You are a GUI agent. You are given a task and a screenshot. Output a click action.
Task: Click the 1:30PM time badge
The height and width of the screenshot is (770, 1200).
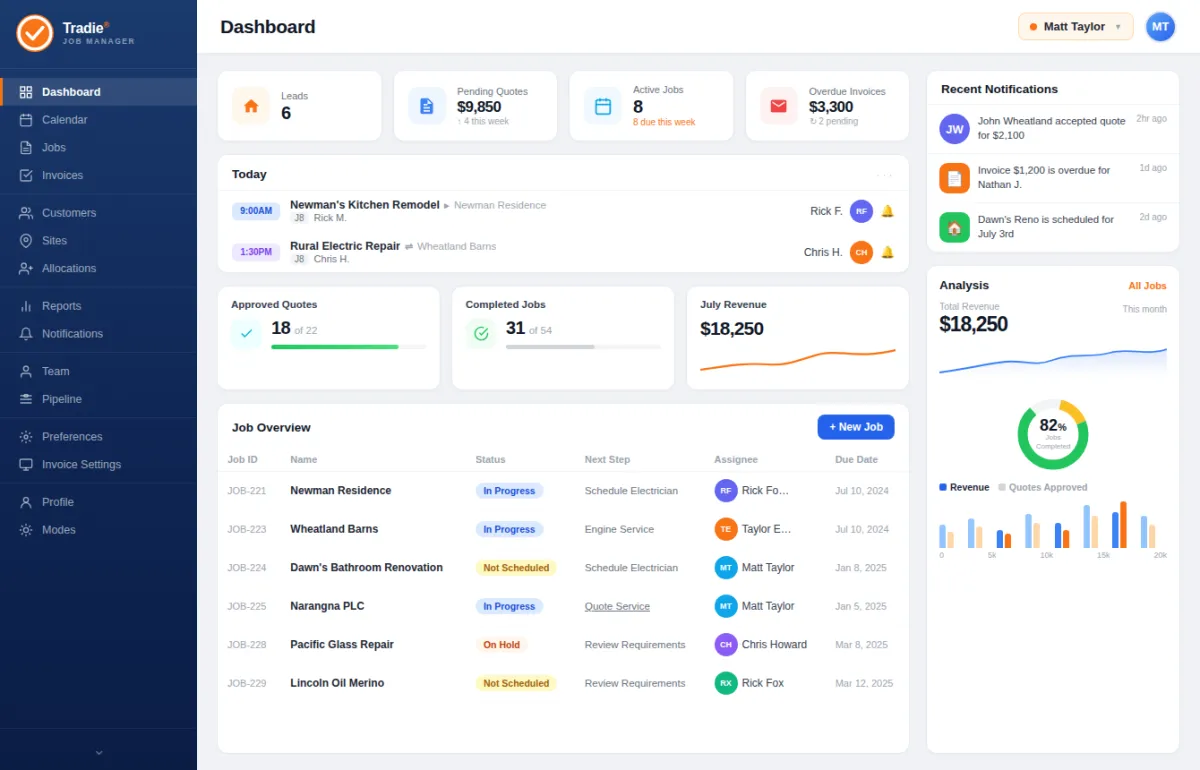256,252
